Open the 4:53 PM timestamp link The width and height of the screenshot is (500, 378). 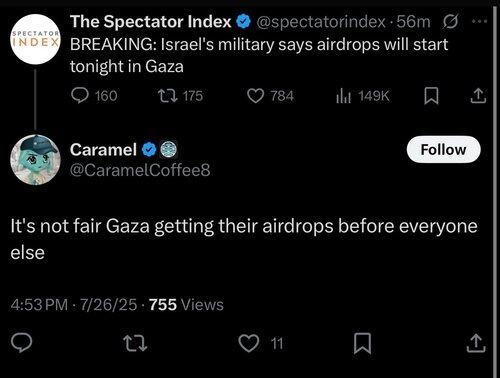tap(39, 304)
